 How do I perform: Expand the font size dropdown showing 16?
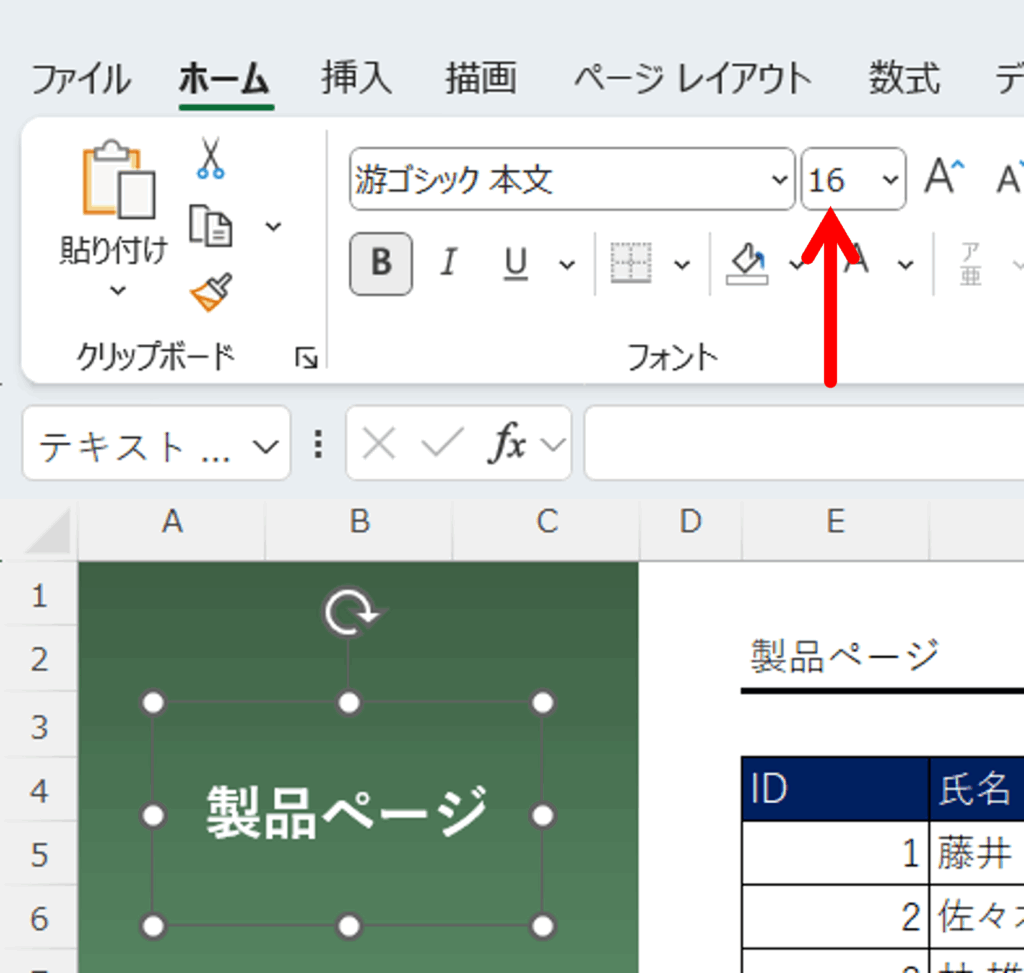click(x=890, y=180)
